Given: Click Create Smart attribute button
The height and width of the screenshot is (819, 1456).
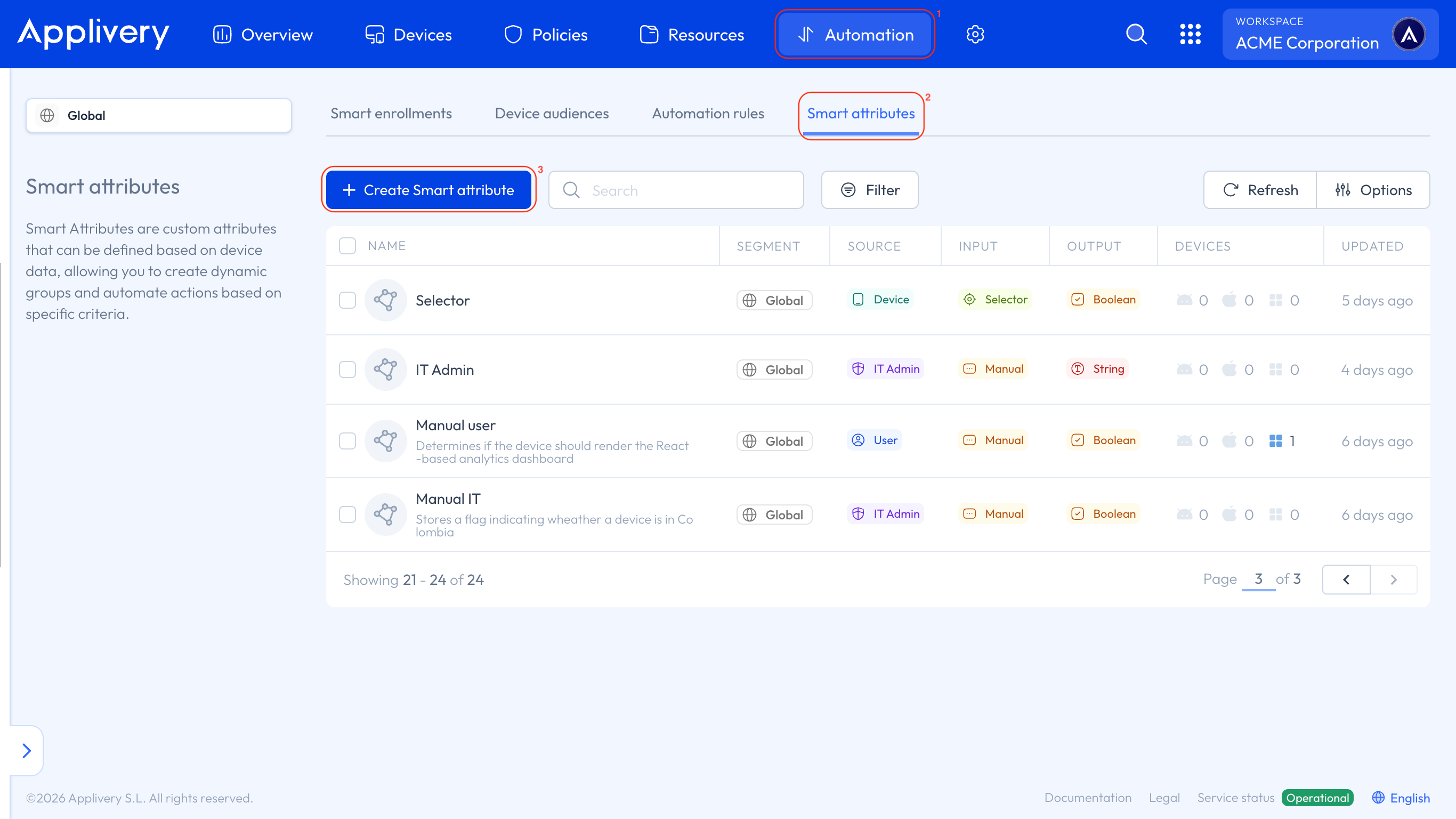Looking at the screenshot, I should (428, 190).
